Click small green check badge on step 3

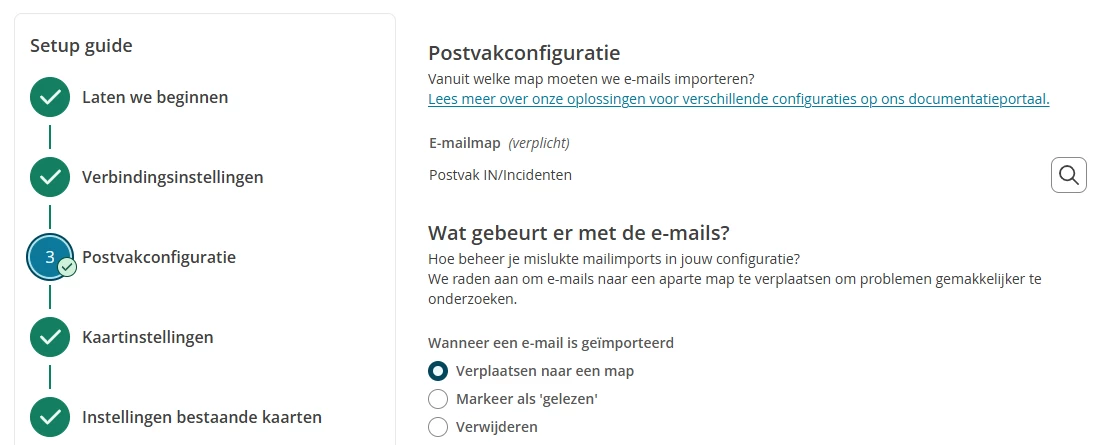tap(67, 267)
